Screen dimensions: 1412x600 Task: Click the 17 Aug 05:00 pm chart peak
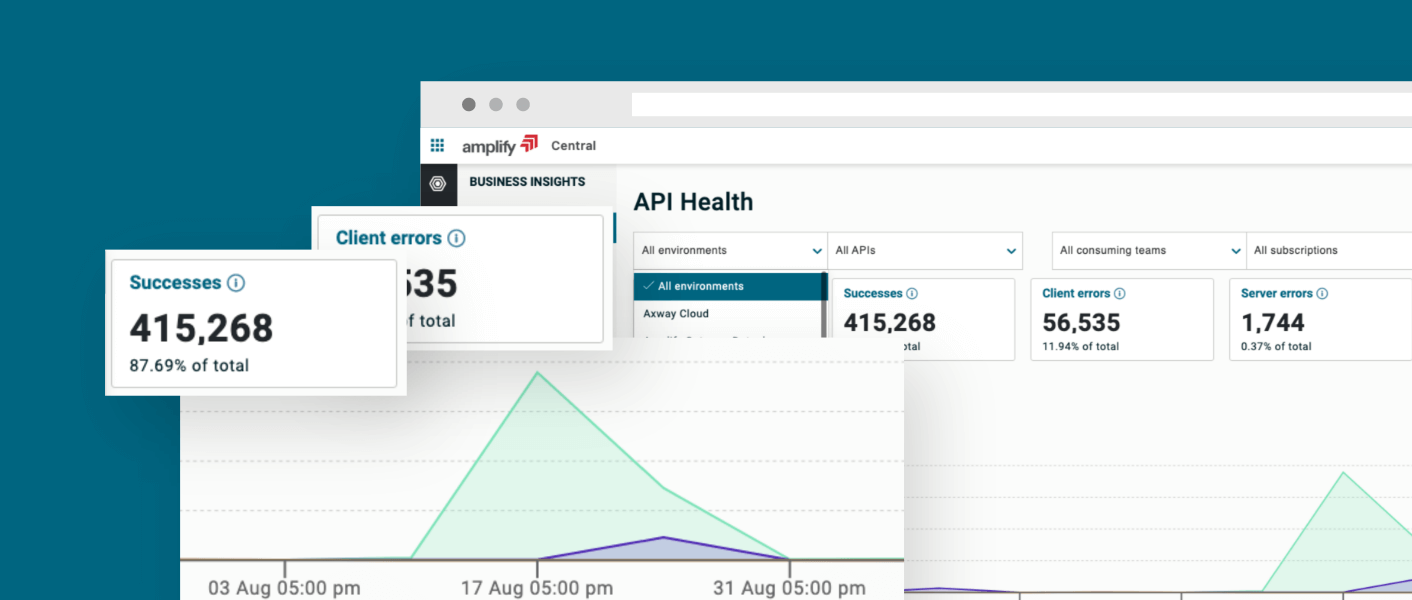pyautogui.click(x=538, y=373)
